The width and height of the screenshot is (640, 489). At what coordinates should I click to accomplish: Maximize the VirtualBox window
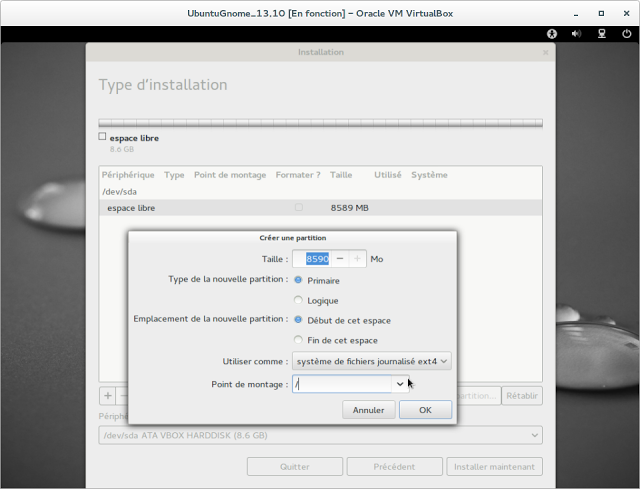click(601, 13)
